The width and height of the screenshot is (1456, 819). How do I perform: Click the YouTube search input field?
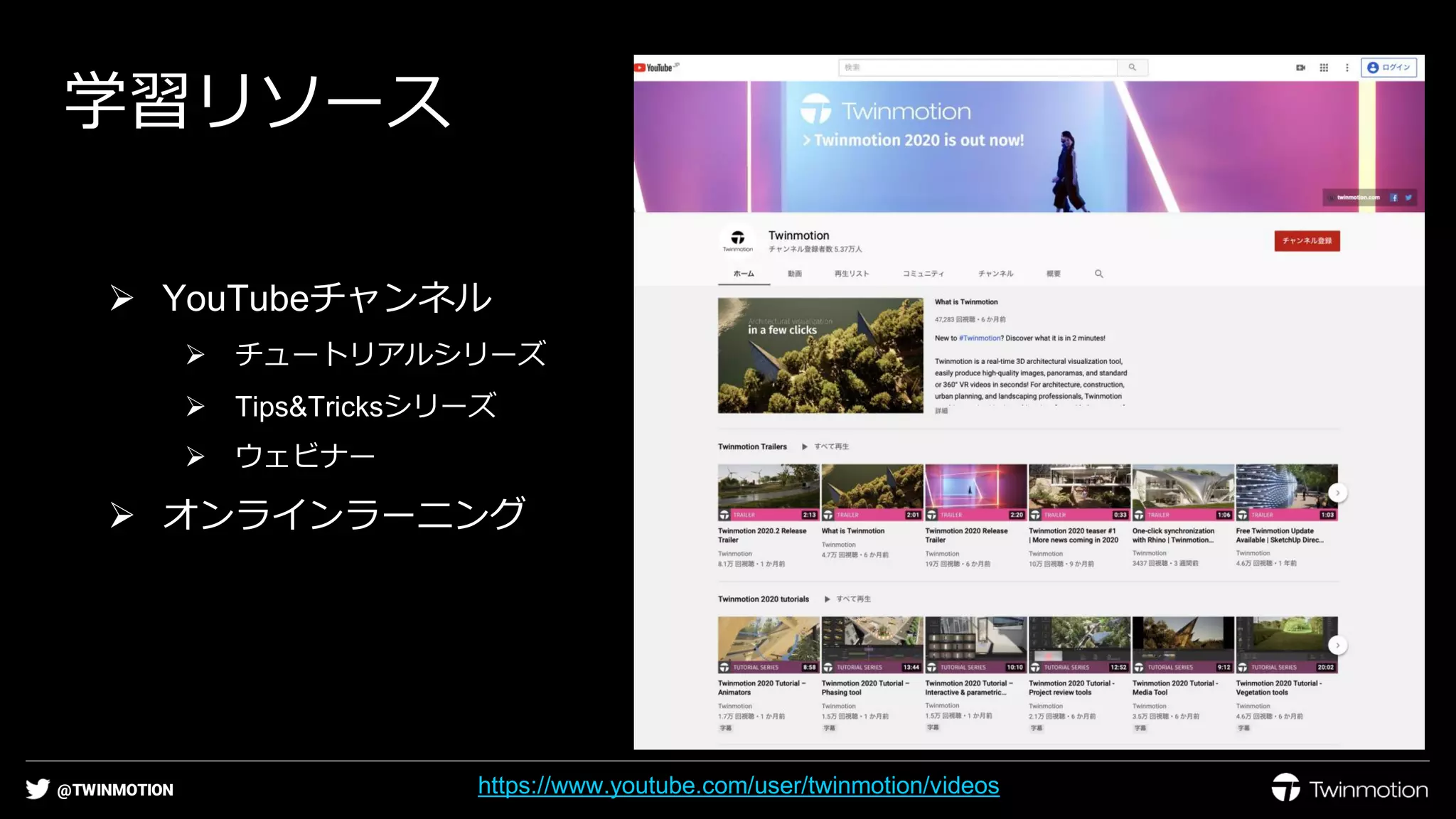(978, 68)
